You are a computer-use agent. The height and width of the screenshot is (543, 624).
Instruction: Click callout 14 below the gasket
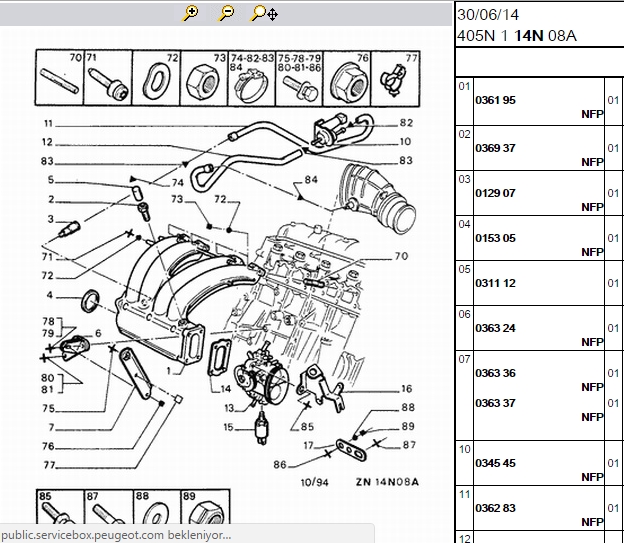click(226, 389)
